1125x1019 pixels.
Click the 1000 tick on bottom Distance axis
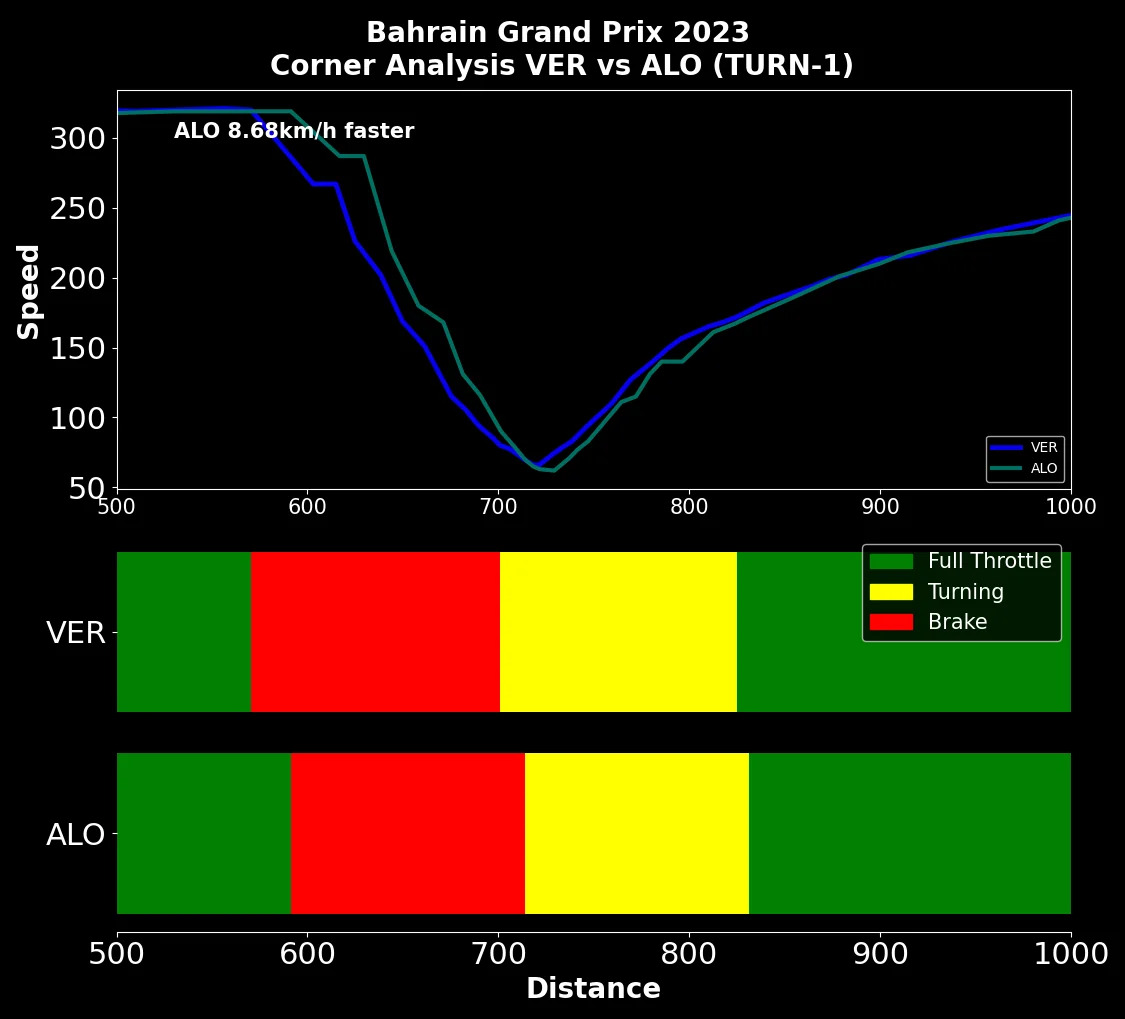tap(1070, 954)
